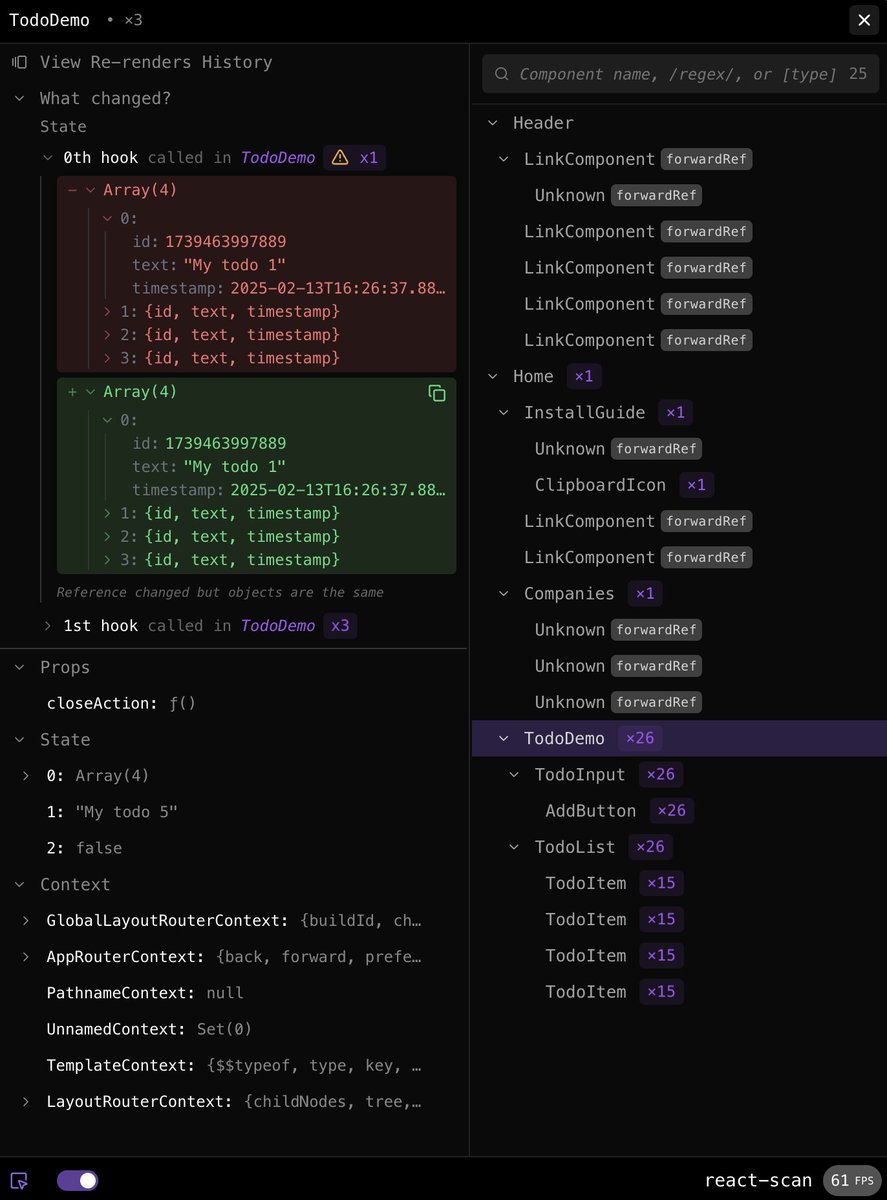Viewport: 887px width, 1200px height.
Task: Click TodoDemo link in 1st hook row
Action: 278,626
